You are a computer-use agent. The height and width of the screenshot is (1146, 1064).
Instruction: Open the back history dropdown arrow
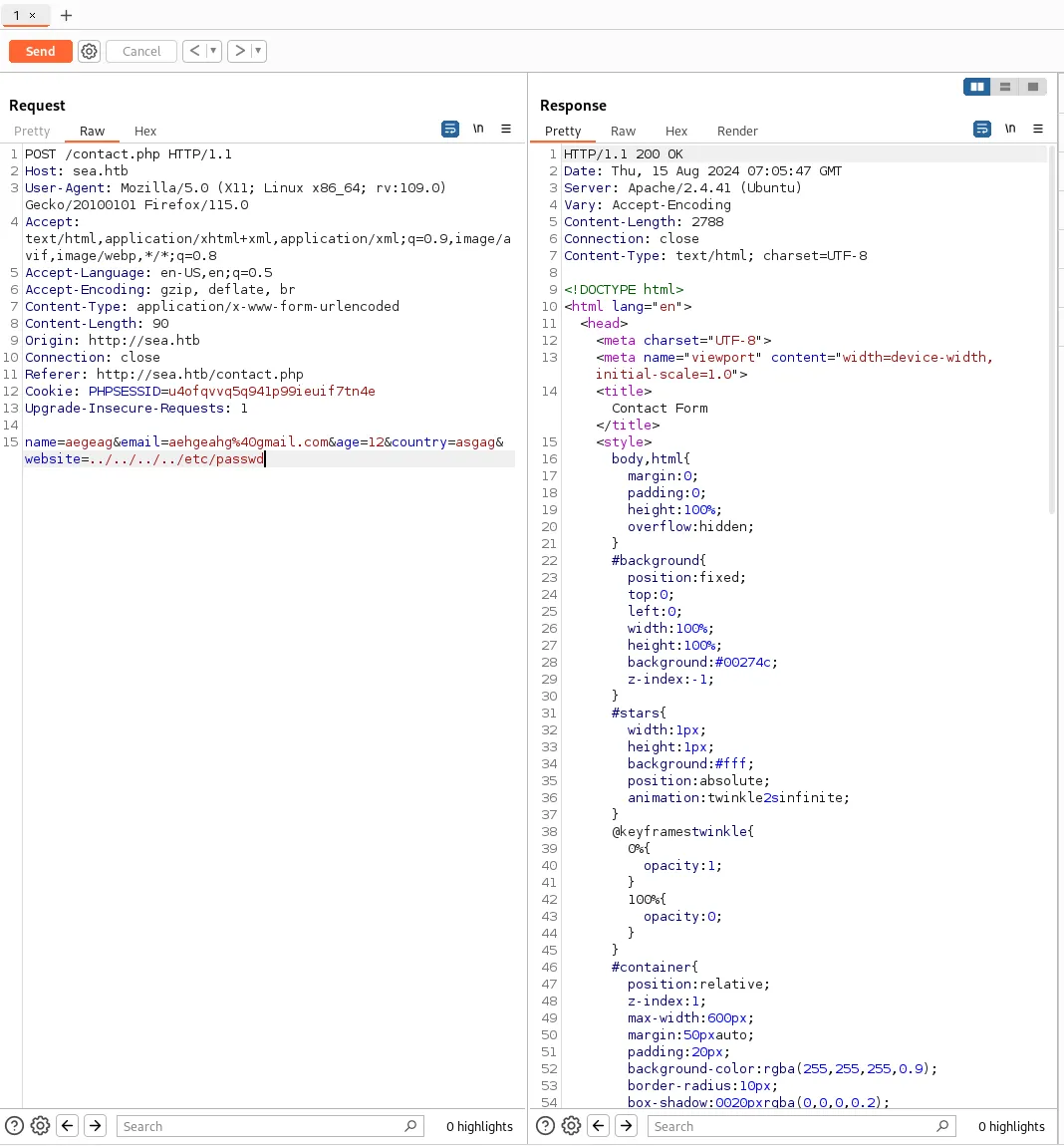pyautogui.click(x=213, y=51)
